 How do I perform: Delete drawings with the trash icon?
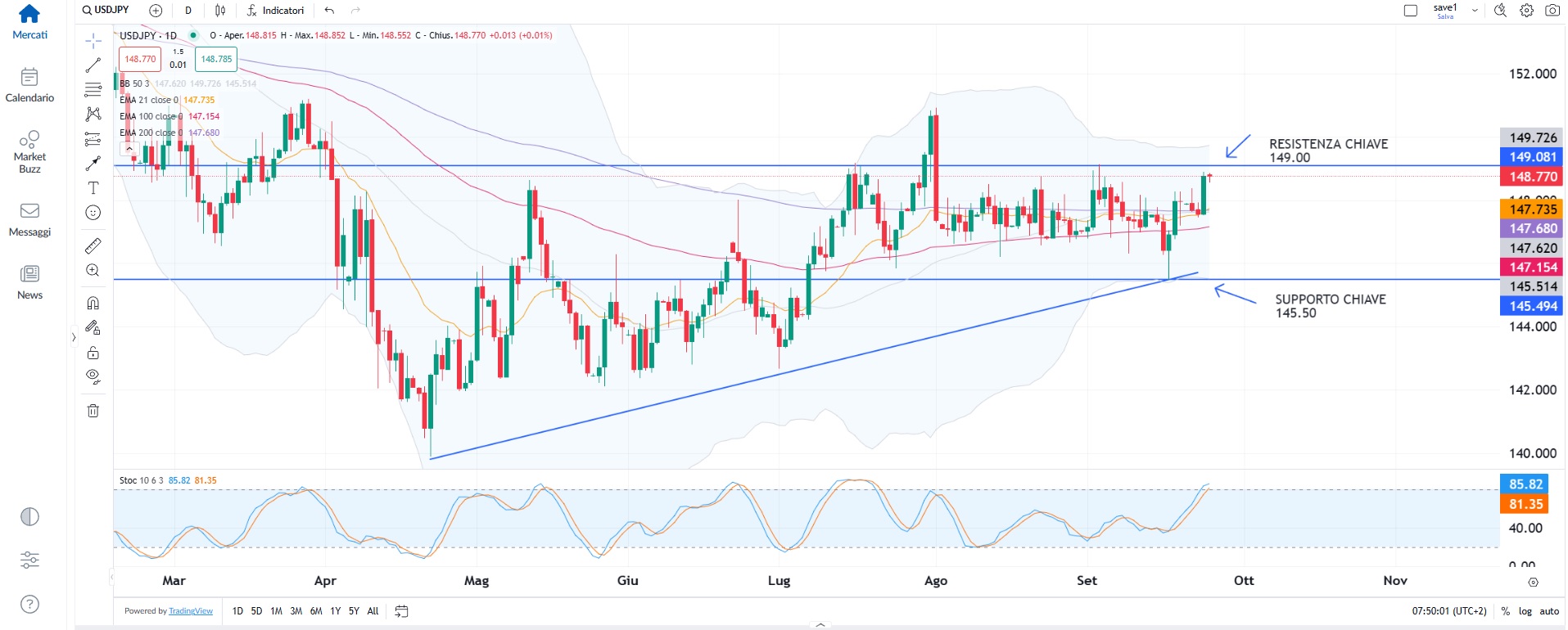tap(93, 411)
